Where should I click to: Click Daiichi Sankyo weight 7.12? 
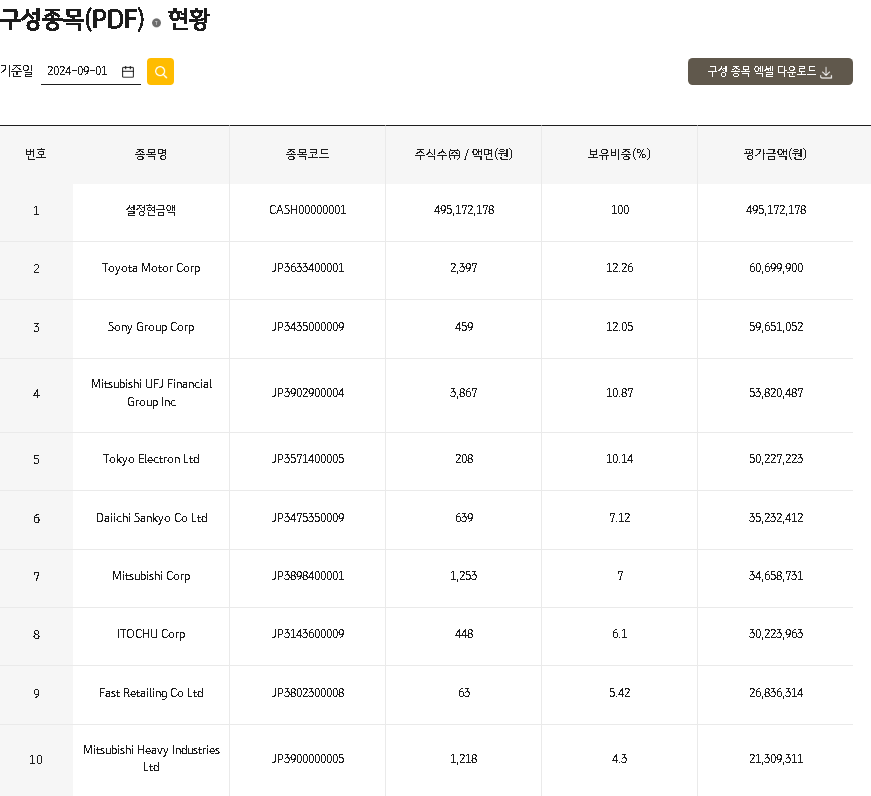point(620,518)
